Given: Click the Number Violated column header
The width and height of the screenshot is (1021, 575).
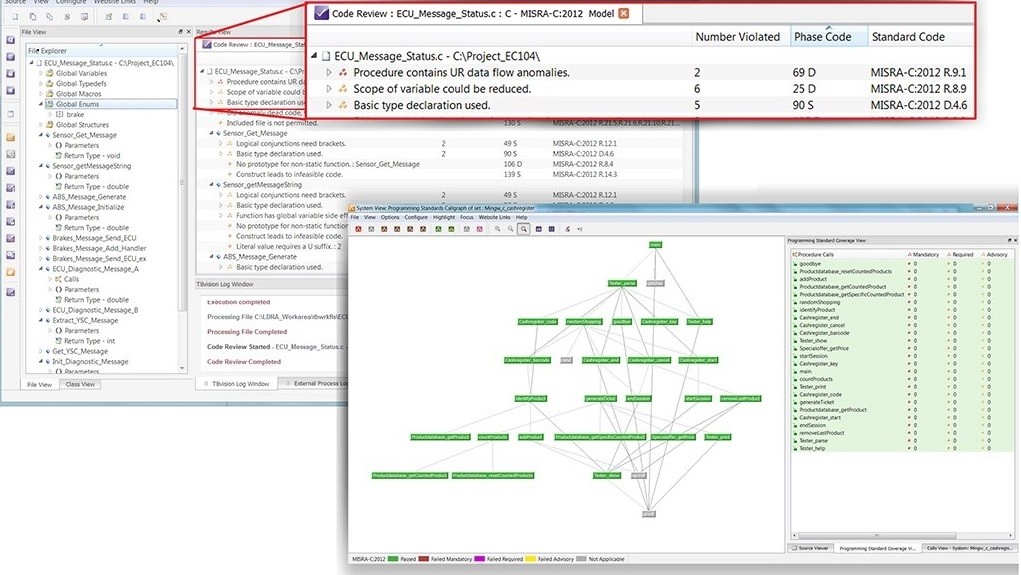Looking at the screenshot, I should click(737, 37).
